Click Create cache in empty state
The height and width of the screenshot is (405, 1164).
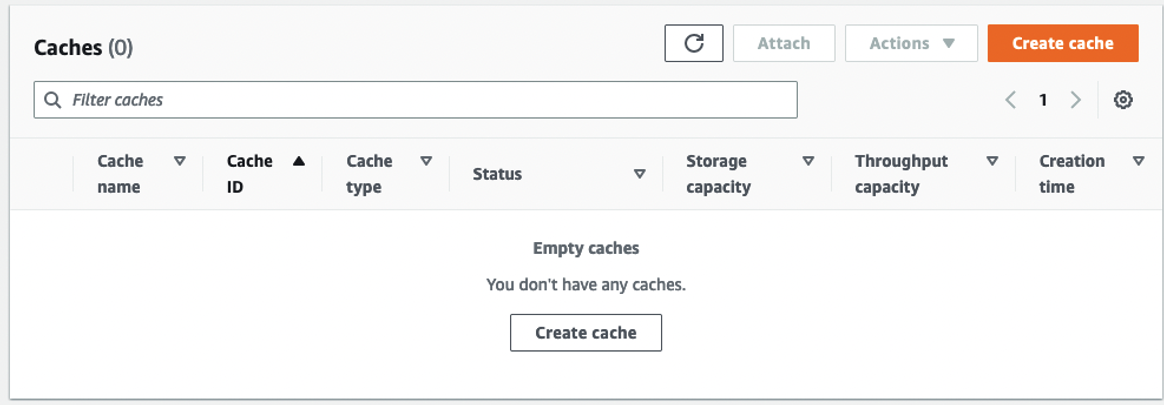585,333
